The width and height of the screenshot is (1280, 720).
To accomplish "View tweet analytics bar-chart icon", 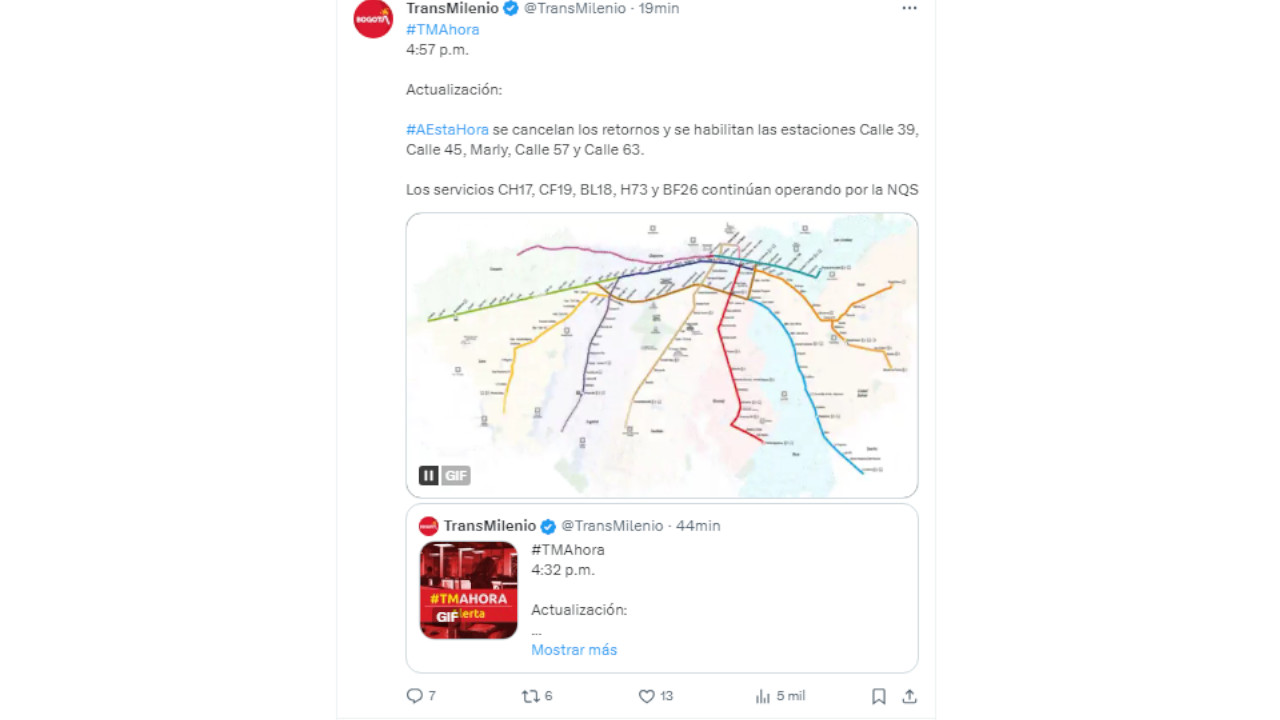I will [763, 696].
